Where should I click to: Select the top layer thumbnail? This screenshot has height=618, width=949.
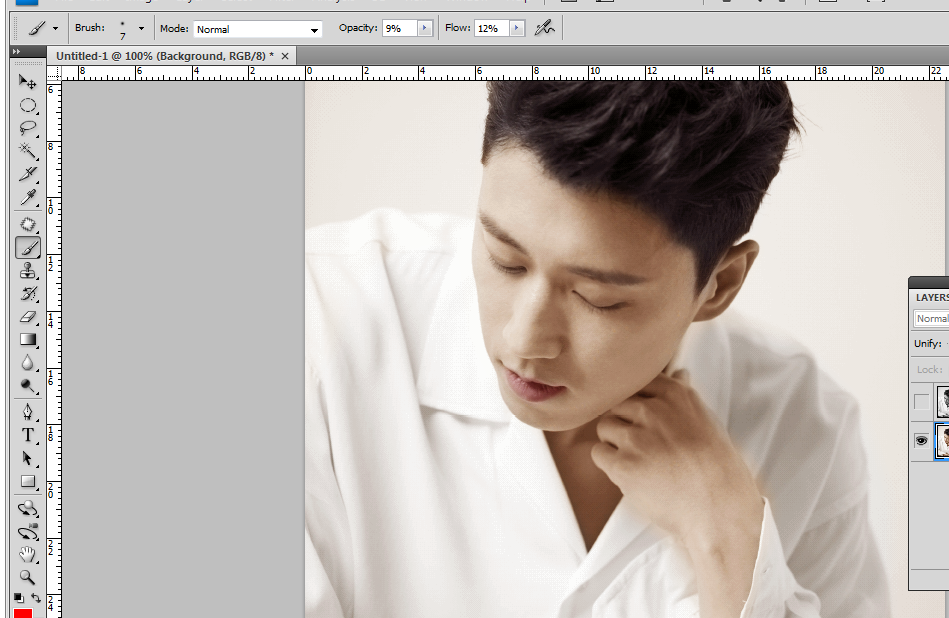[943, 401]
